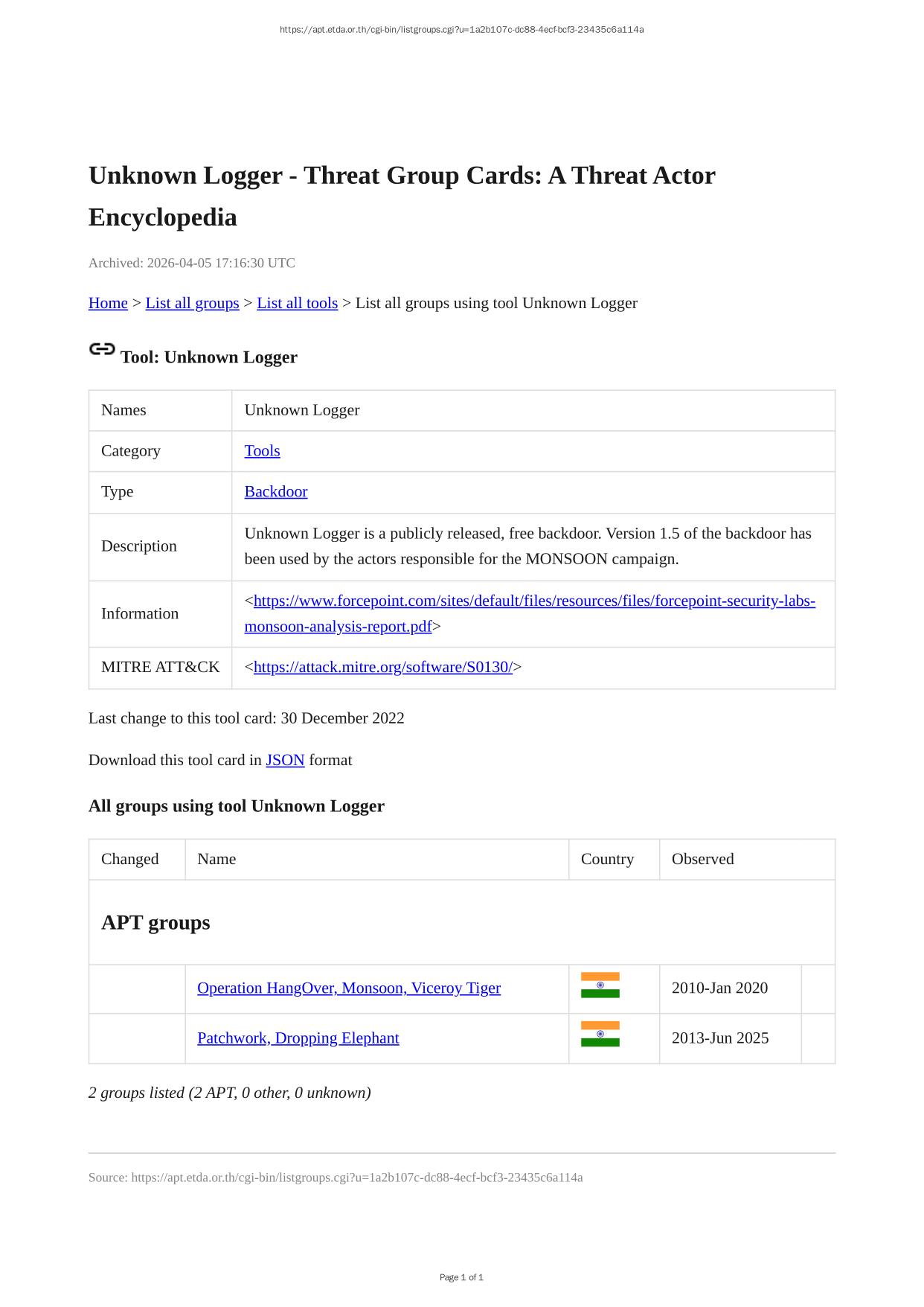The width and height of the screenshot is (924, 1307).
Task: Open the Home breadcrumb link
Action: [x=108, y=303]
